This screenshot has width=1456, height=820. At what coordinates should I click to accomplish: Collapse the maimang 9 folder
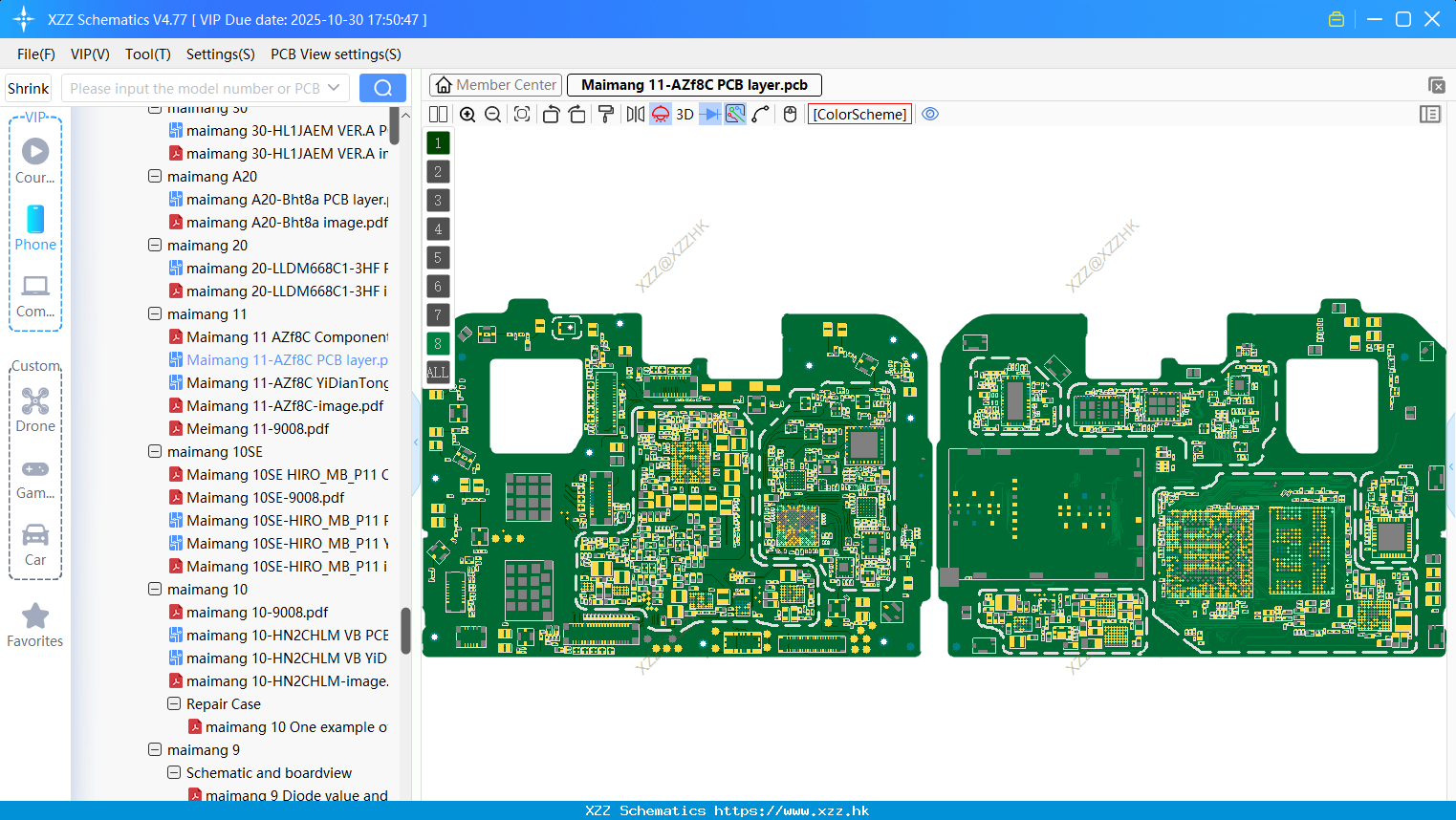[x=155, y=749]
